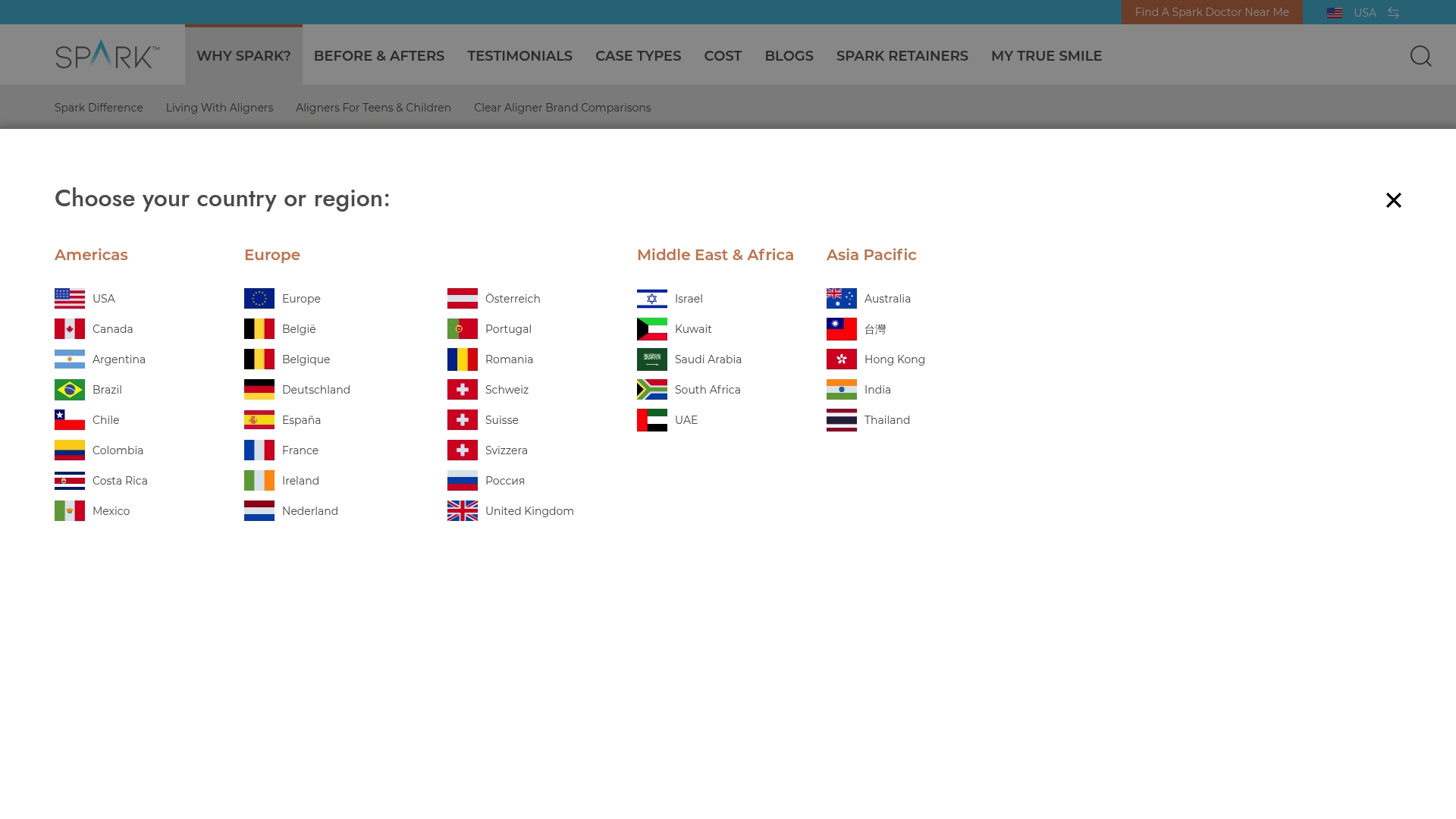Open Aligners For Teens & Children link
The width and height of the screenshot is (1456, 819).
(x=373, y=108)
